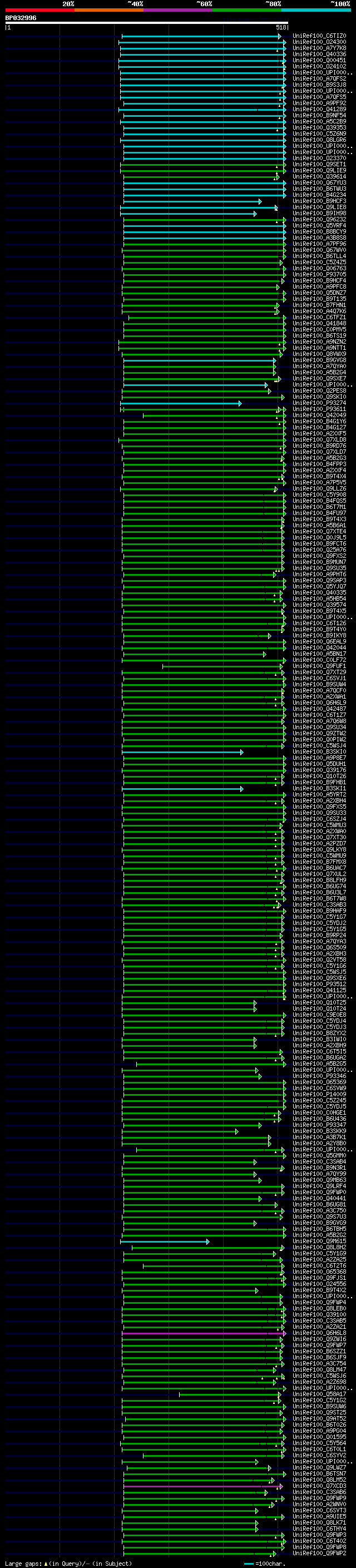Select the UniRef100_Q39353 label

319,128
